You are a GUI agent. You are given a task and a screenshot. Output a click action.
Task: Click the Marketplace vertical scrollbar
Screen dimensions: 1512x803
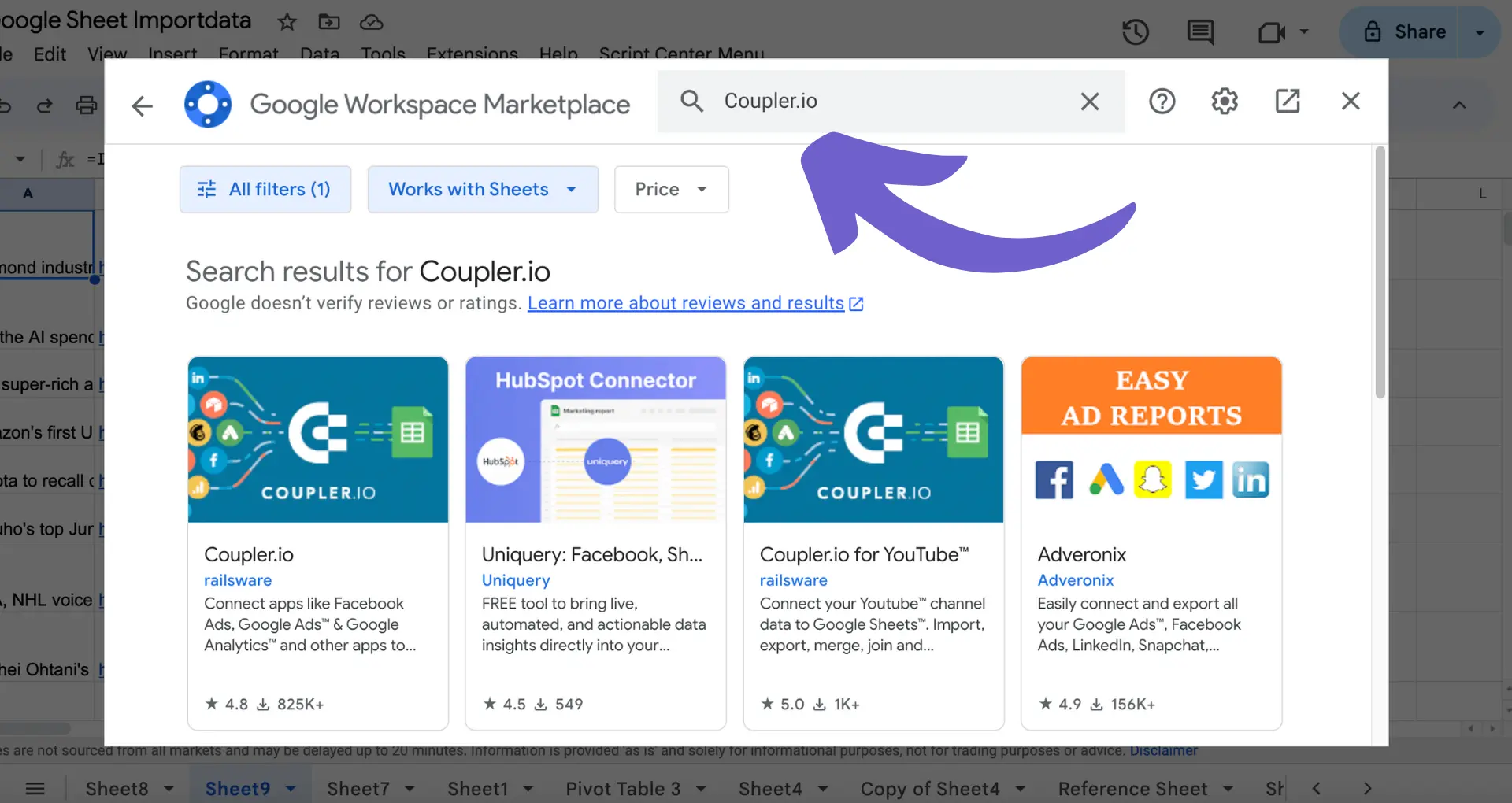click(x=1380, y=272)
